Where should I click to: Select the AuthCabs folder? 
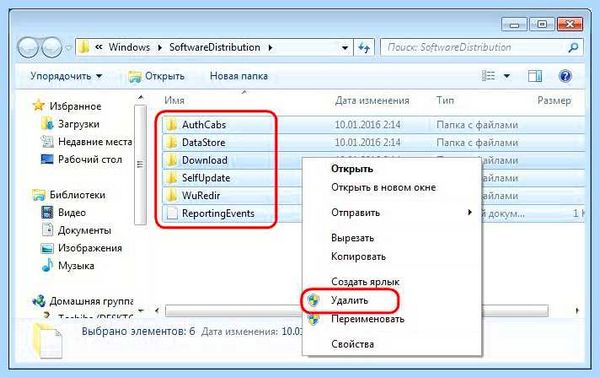204,125
